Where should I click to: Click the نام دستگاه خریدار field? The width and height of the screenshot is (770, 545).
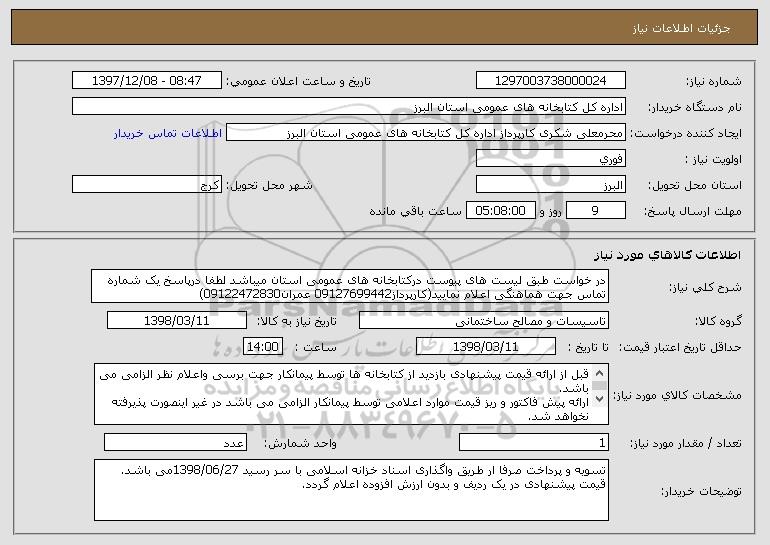[x=349, y=107]
